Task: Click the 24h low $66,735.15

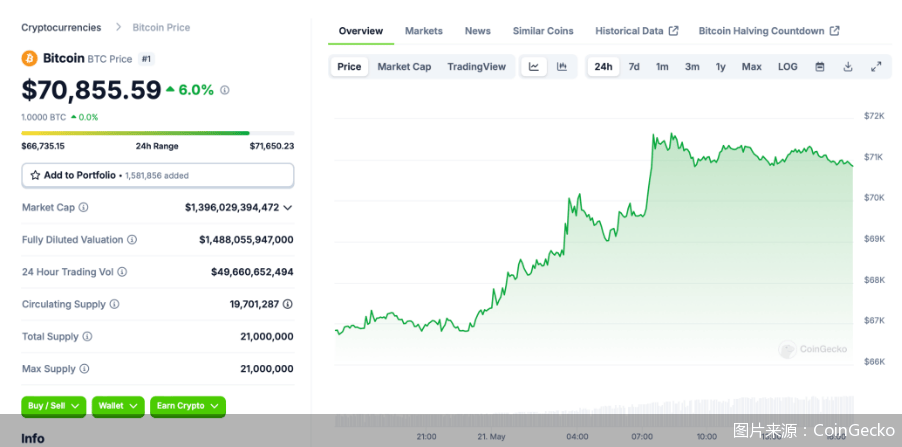Action: point(43,146)
